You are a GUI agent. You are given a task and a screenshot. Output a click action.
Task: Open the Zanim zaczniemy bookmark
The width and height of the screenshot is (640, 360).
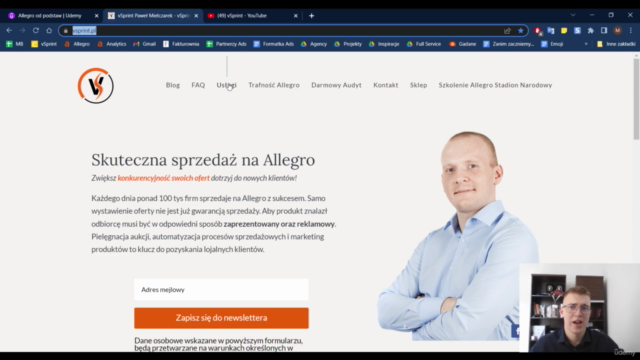coord(509,44)
